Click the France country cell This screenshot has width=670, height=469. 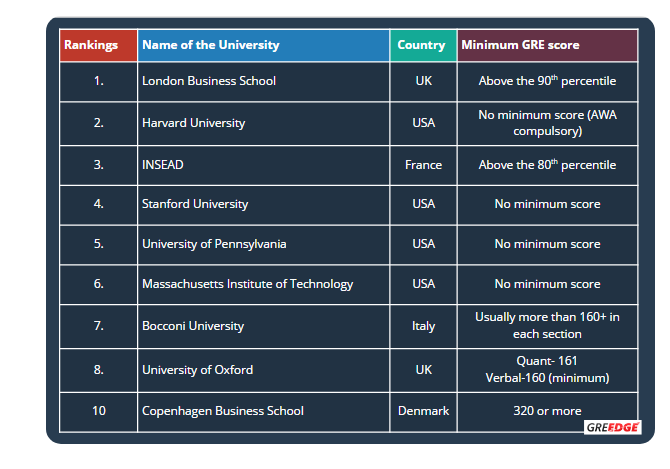(423, 165)
